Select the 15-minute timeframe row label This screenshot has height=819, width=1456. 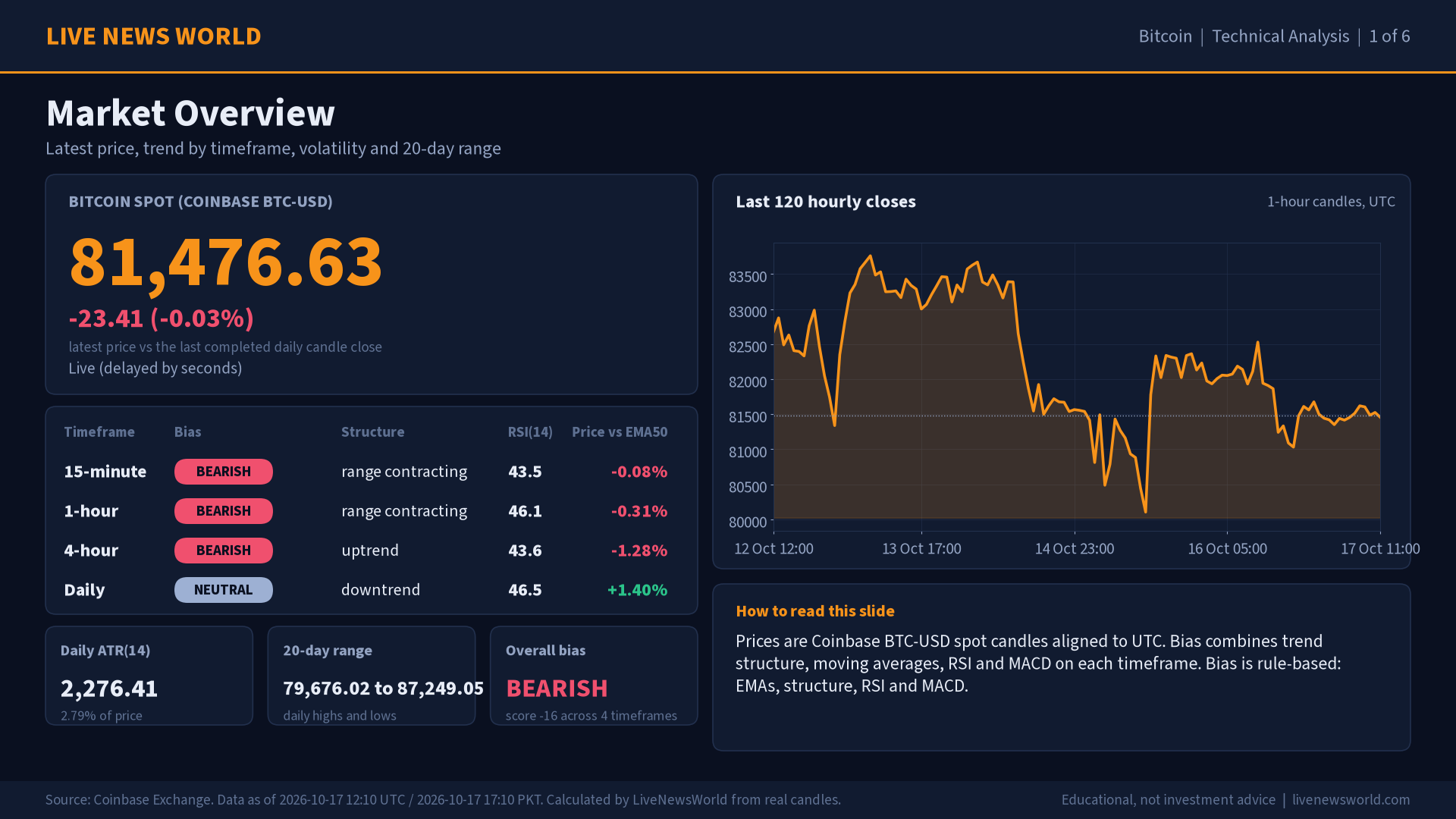(105, 472)
